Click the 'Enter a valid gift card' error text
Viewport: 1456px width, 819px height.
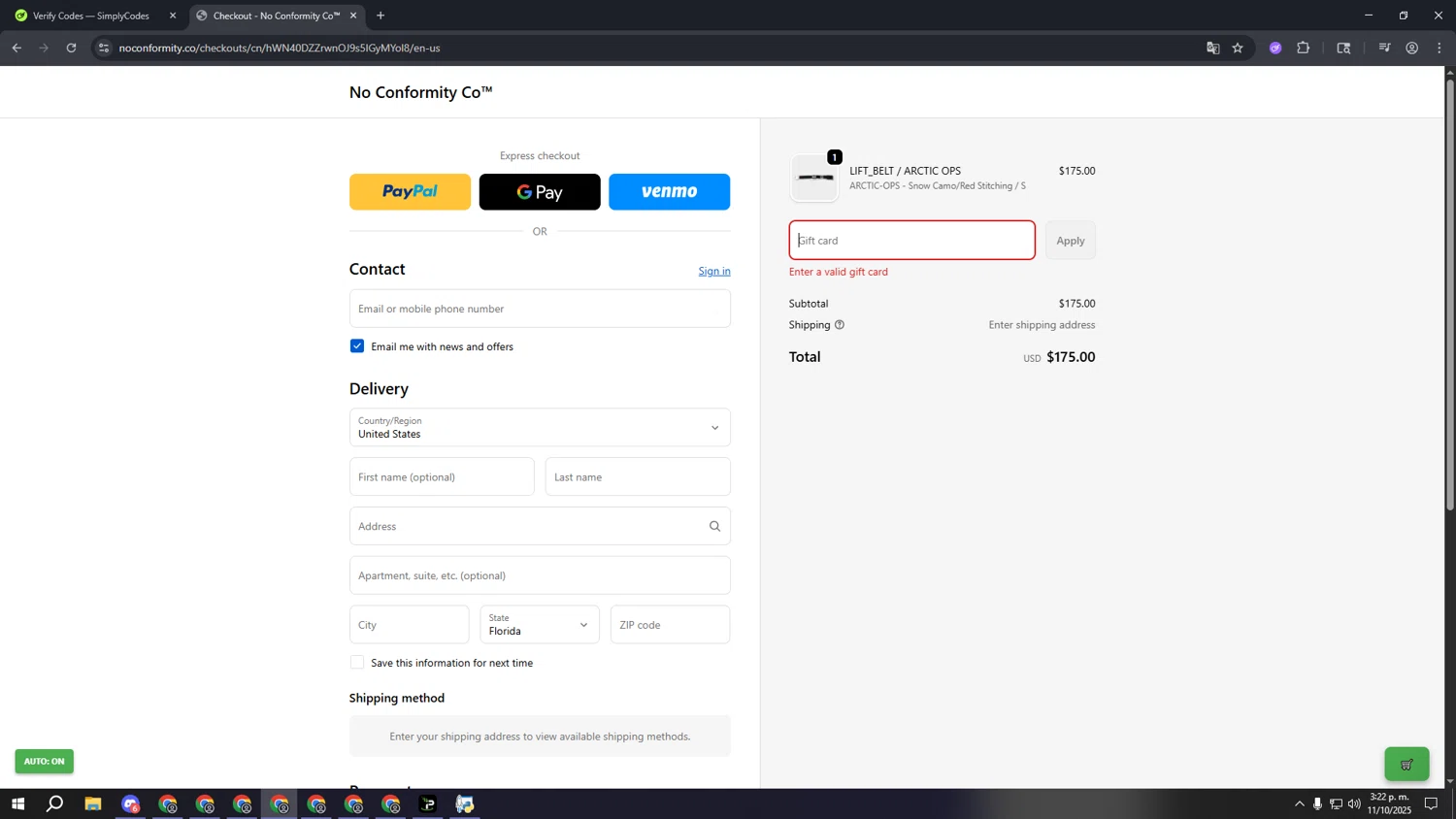point(839,272)
